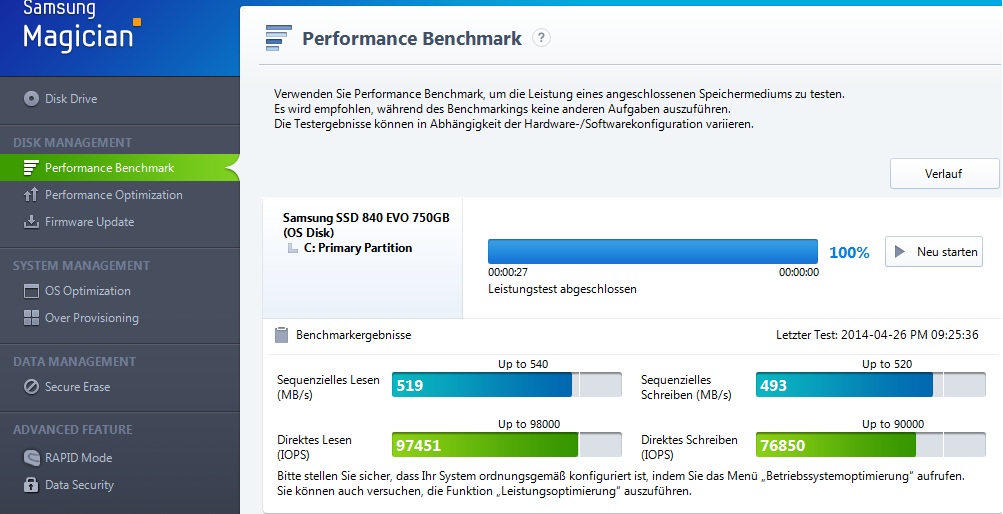The image size is (1003, 514).
Task: Select Samsung SSD 840 EVO 750GB drive
Action: pos(366,225)
